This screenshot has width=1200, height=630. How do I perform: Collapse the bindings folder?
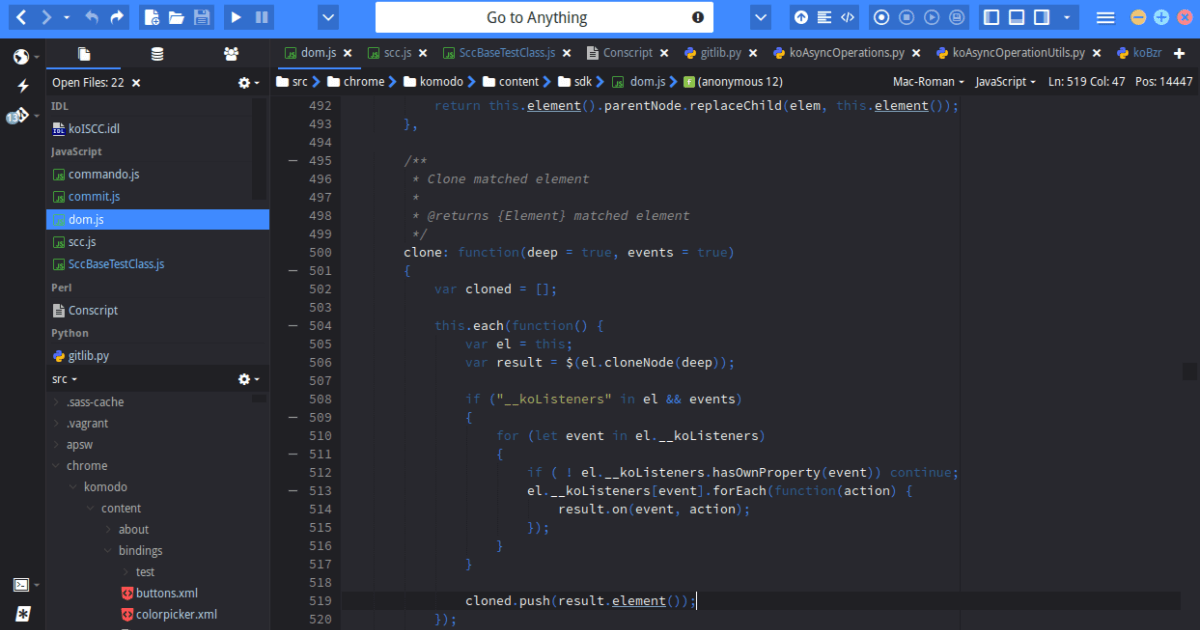(109, 551)
